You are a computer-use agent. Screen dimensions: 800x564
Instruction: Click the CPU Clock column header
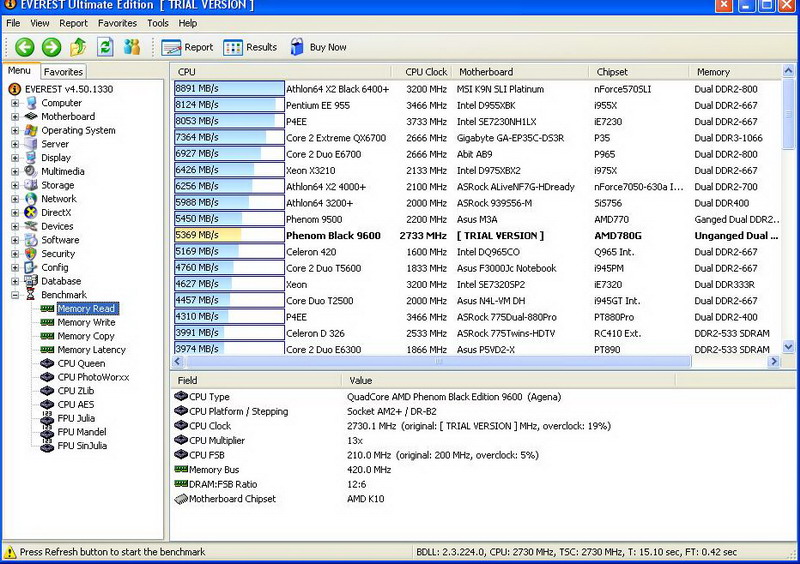[426, 72]
